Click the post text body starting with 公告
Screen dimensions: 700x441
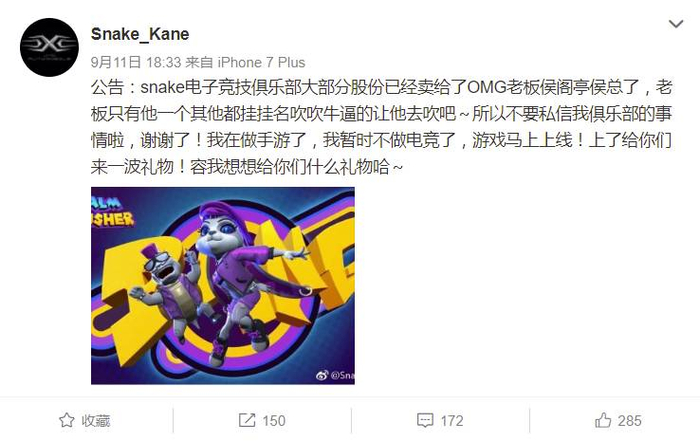(381, 127)
